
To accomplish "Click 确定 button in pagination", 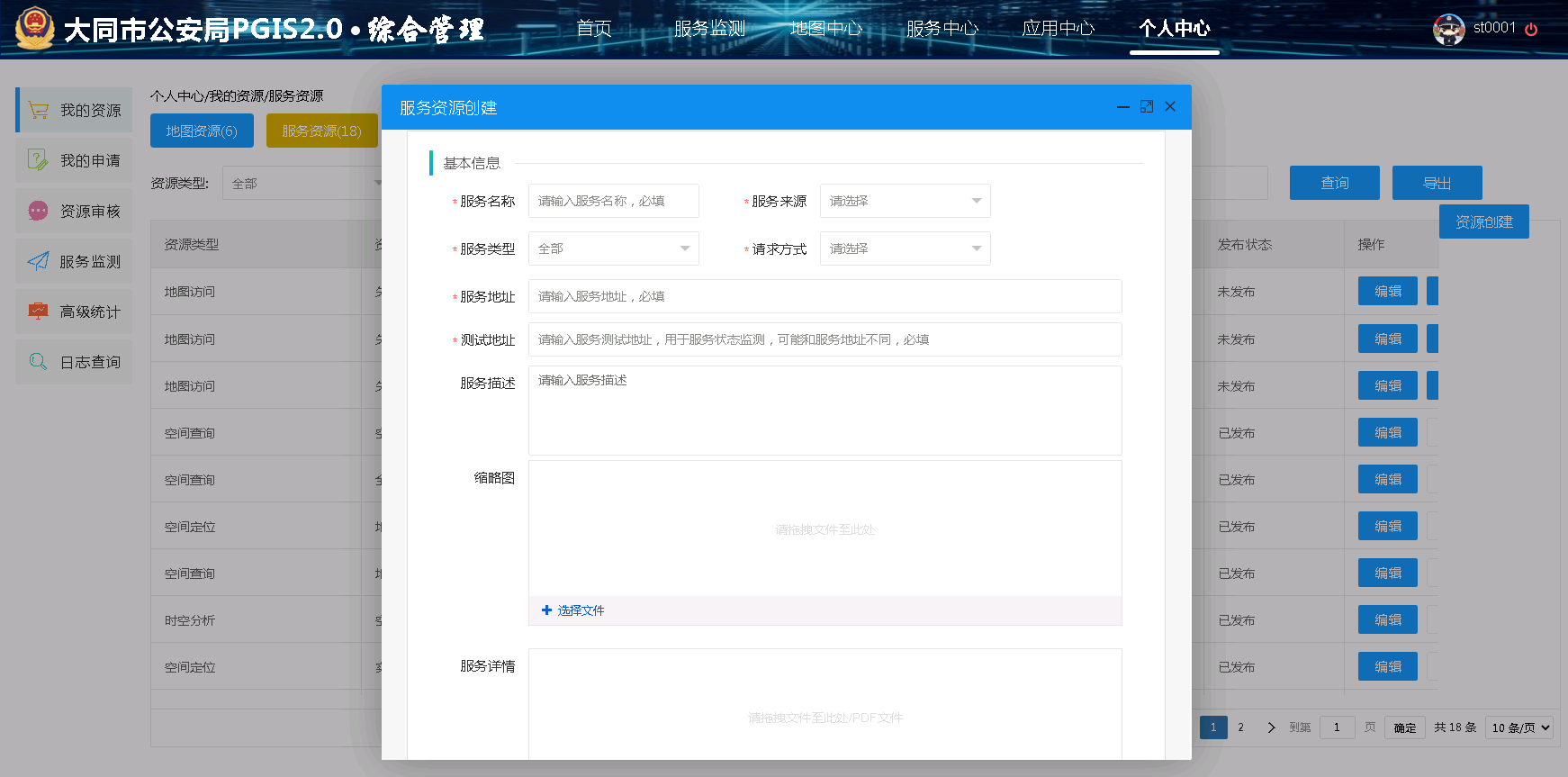I will tap(1405, 727).
